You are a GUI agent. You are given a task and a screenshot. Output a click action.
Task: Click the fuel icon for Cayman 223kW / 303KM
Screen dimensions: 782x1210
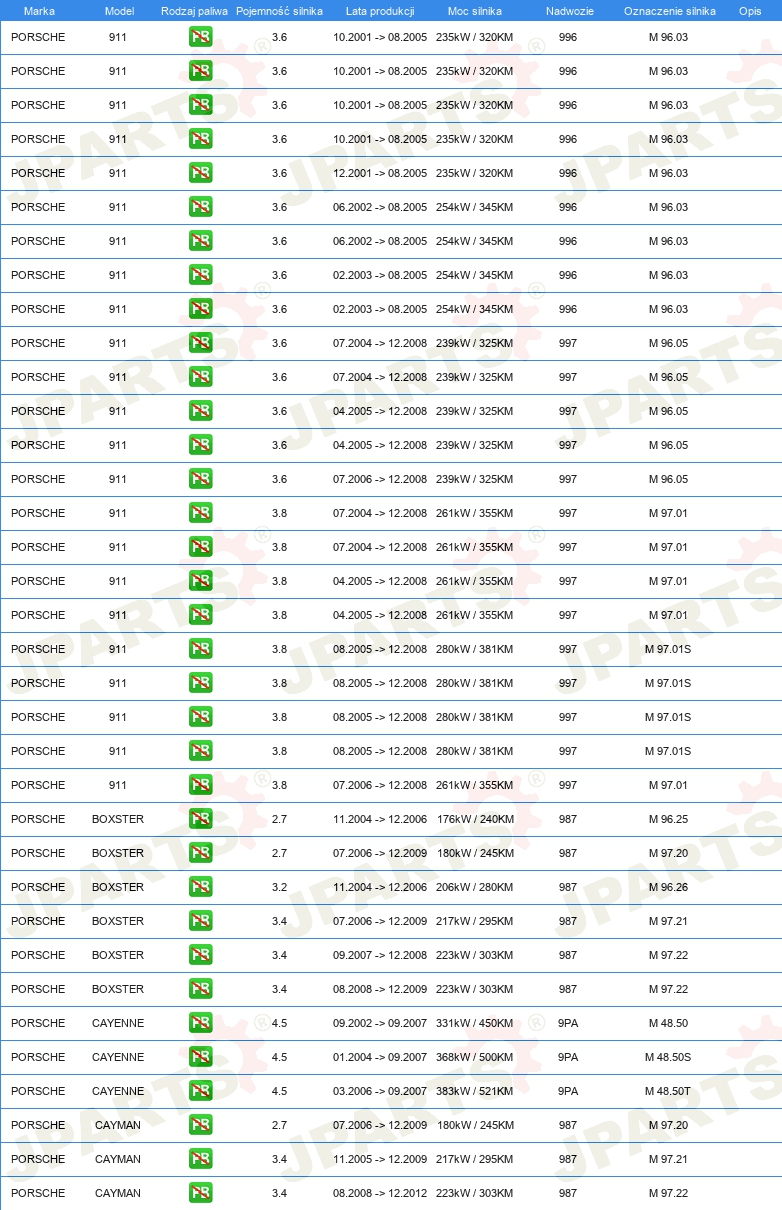200,1193
